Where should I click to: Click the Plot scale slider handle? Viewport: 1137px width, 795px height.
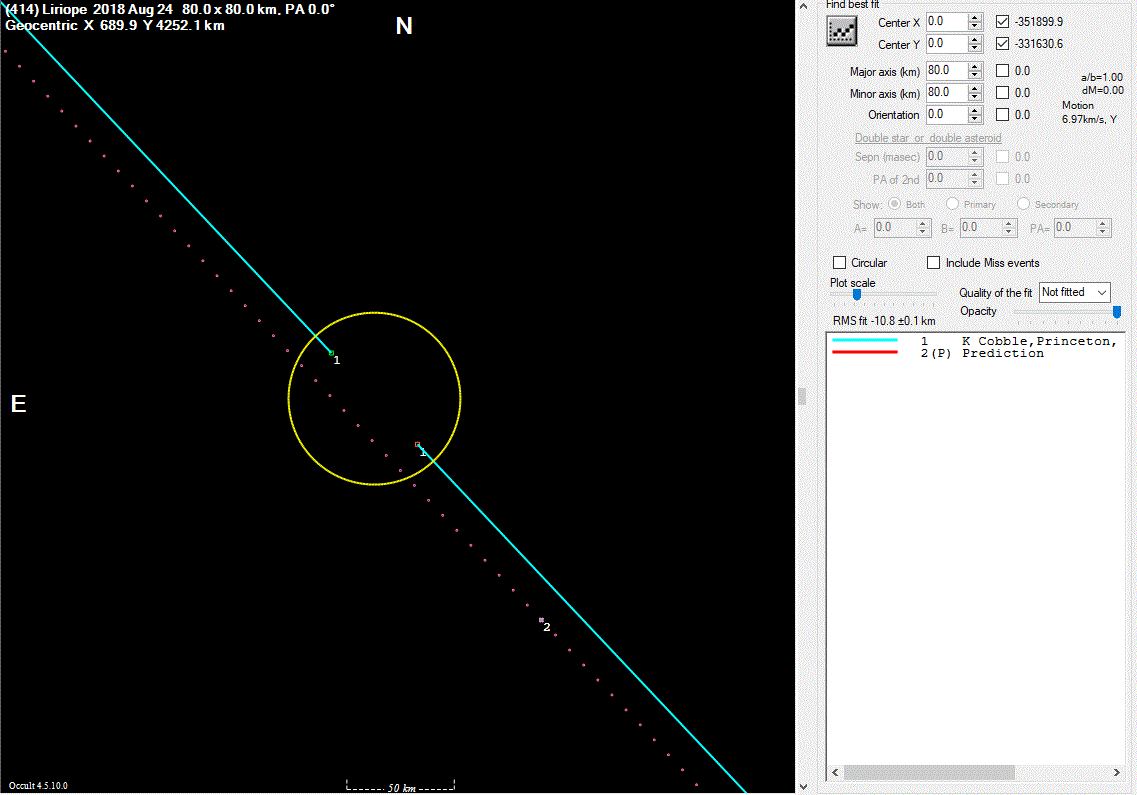pyautogui.click(x=857, y=294)
